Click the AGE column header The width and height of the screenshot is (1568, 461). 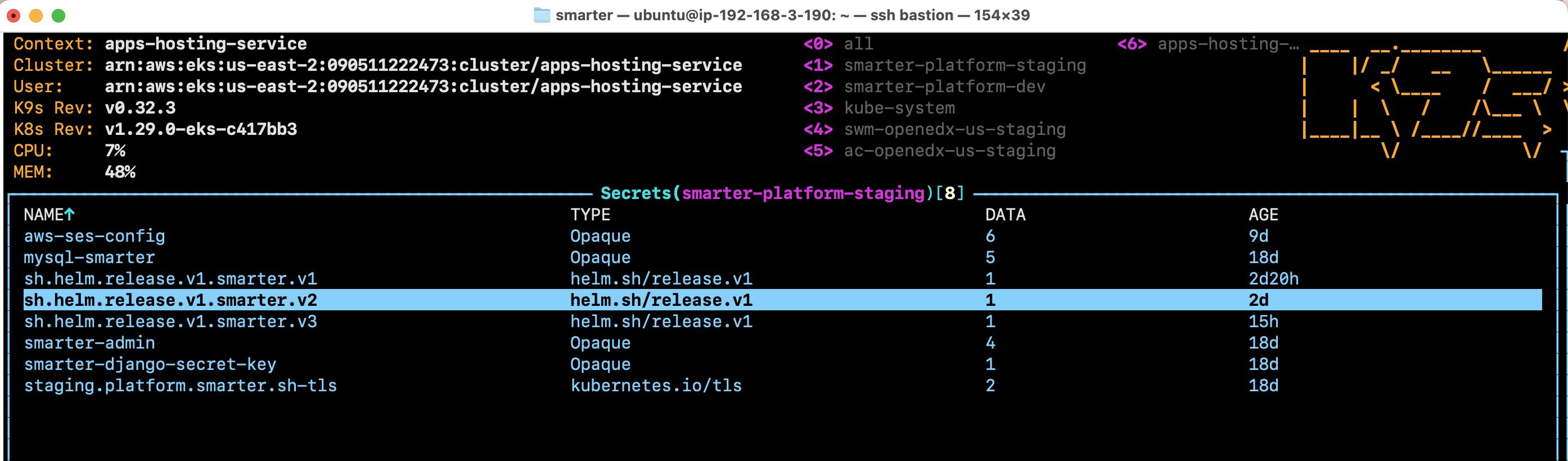1263,214
